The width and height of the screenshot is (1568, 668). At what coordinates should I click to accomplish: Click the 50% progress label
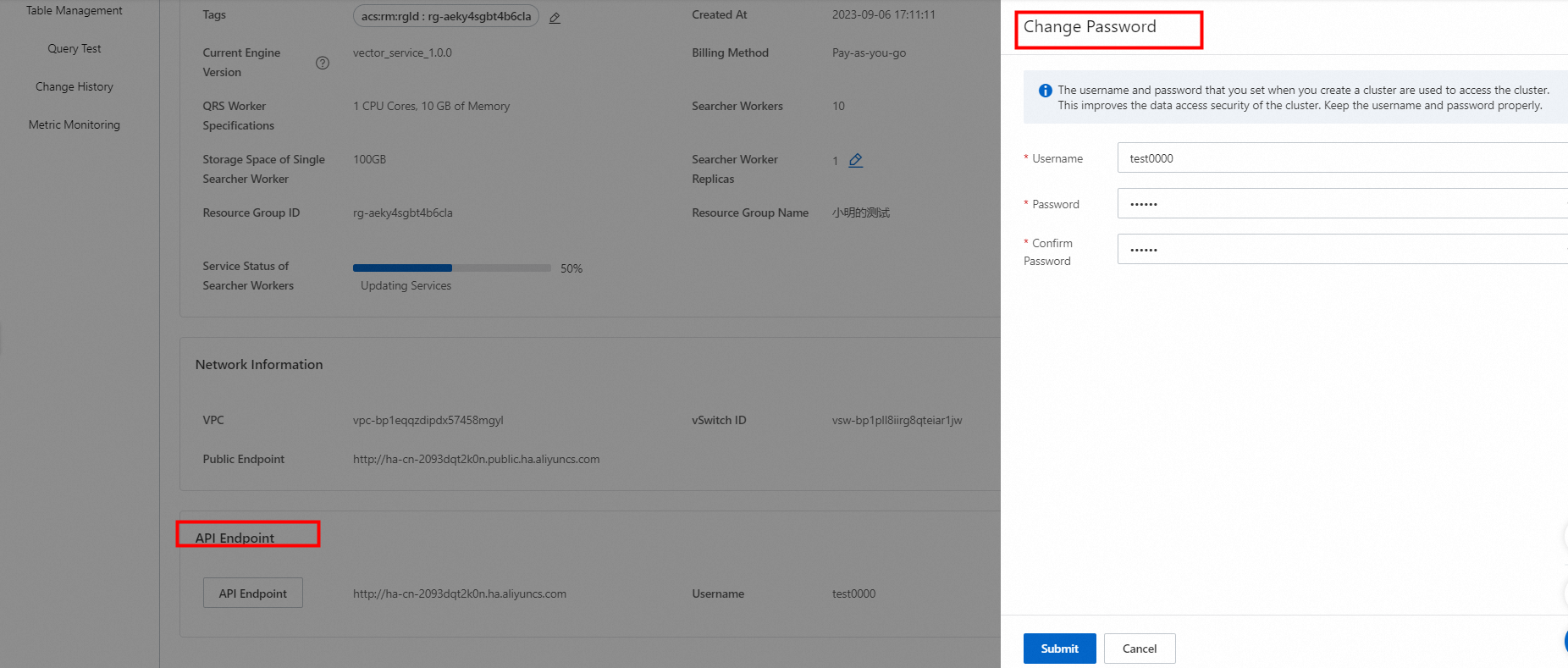[x=571, y=268]
